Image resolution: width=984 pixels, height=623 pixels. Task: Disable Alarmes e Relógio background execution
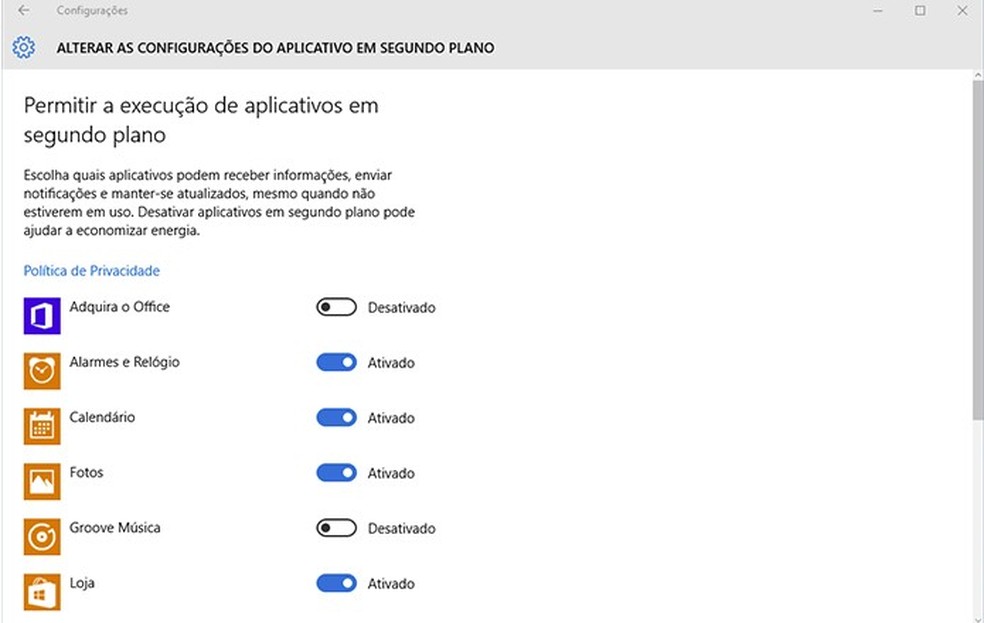coord(336,362)
